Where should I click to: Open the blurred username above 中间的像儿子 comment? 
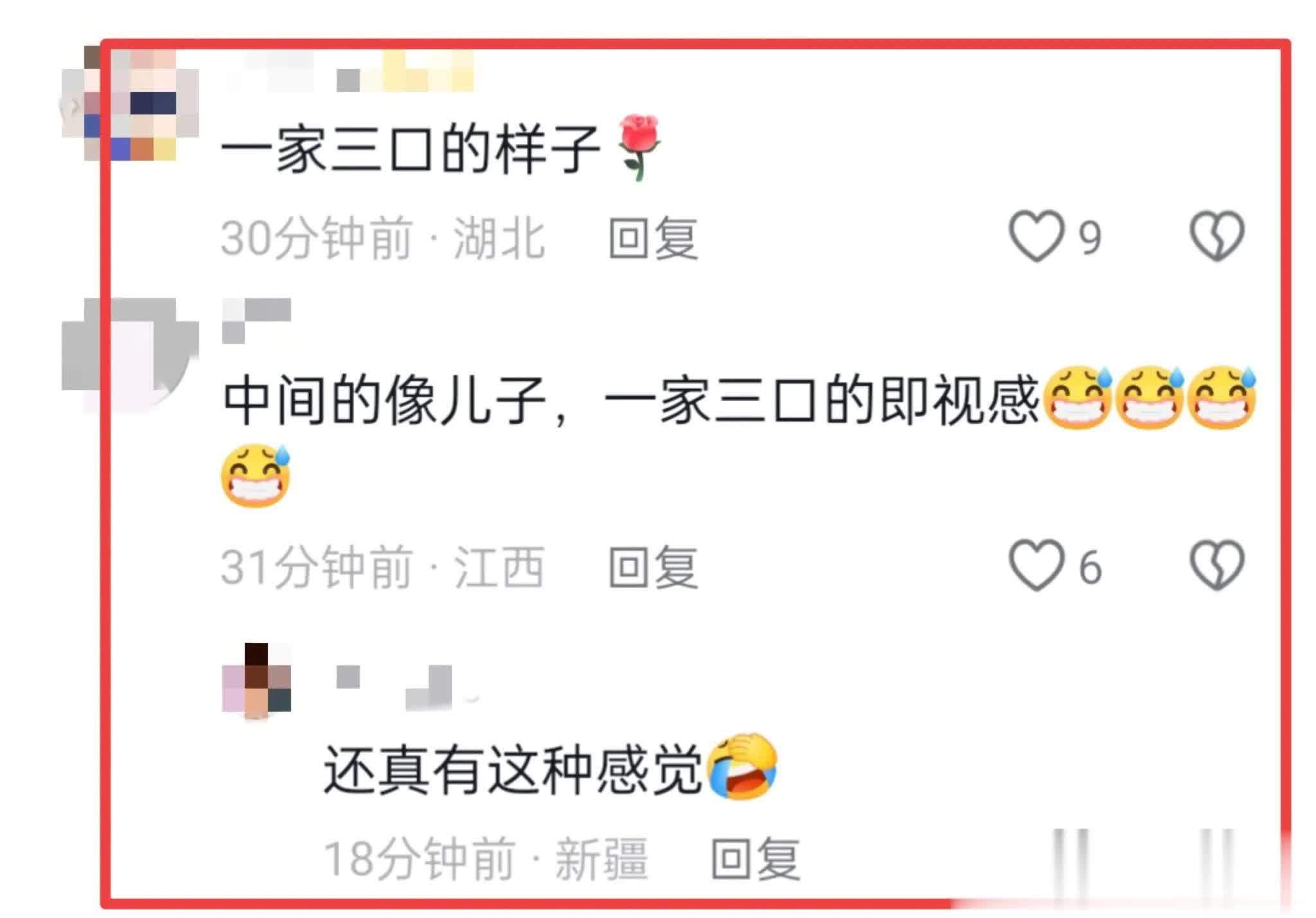pyautogui.click(x=256, y=320)
